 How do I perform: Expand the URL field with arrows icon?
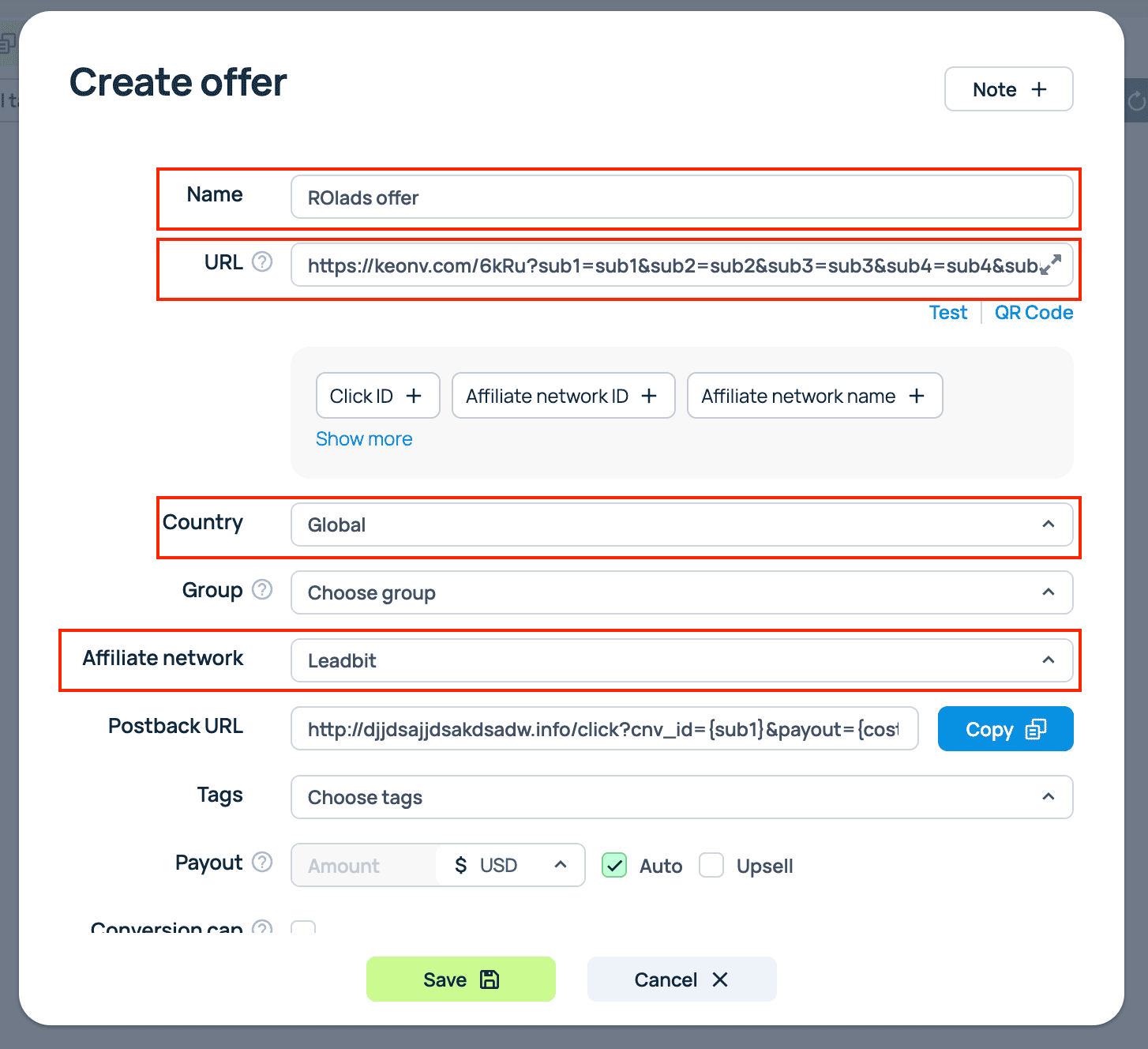pyautogui.click(x=1050, y=265)
